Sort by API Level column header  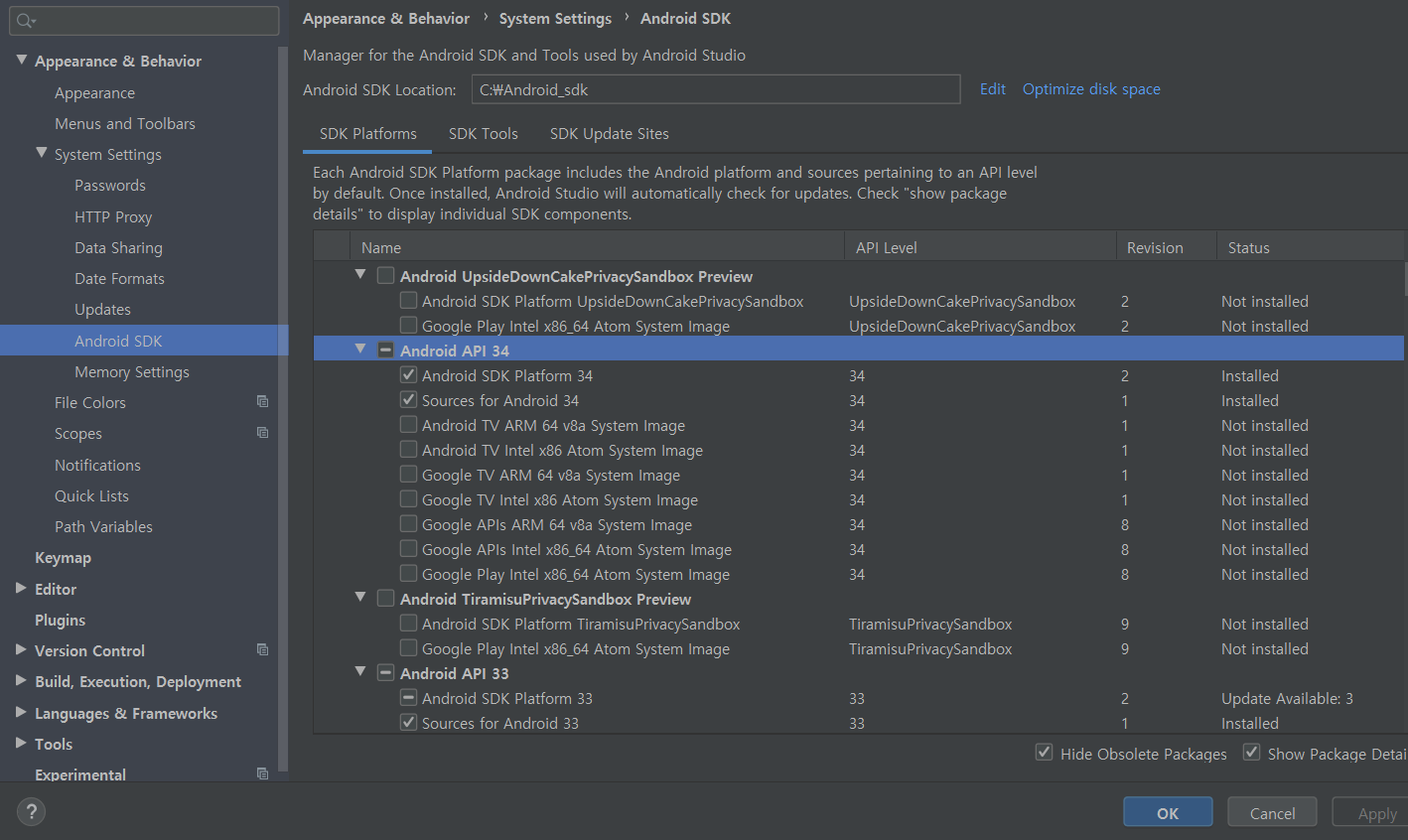coord(980,247)
